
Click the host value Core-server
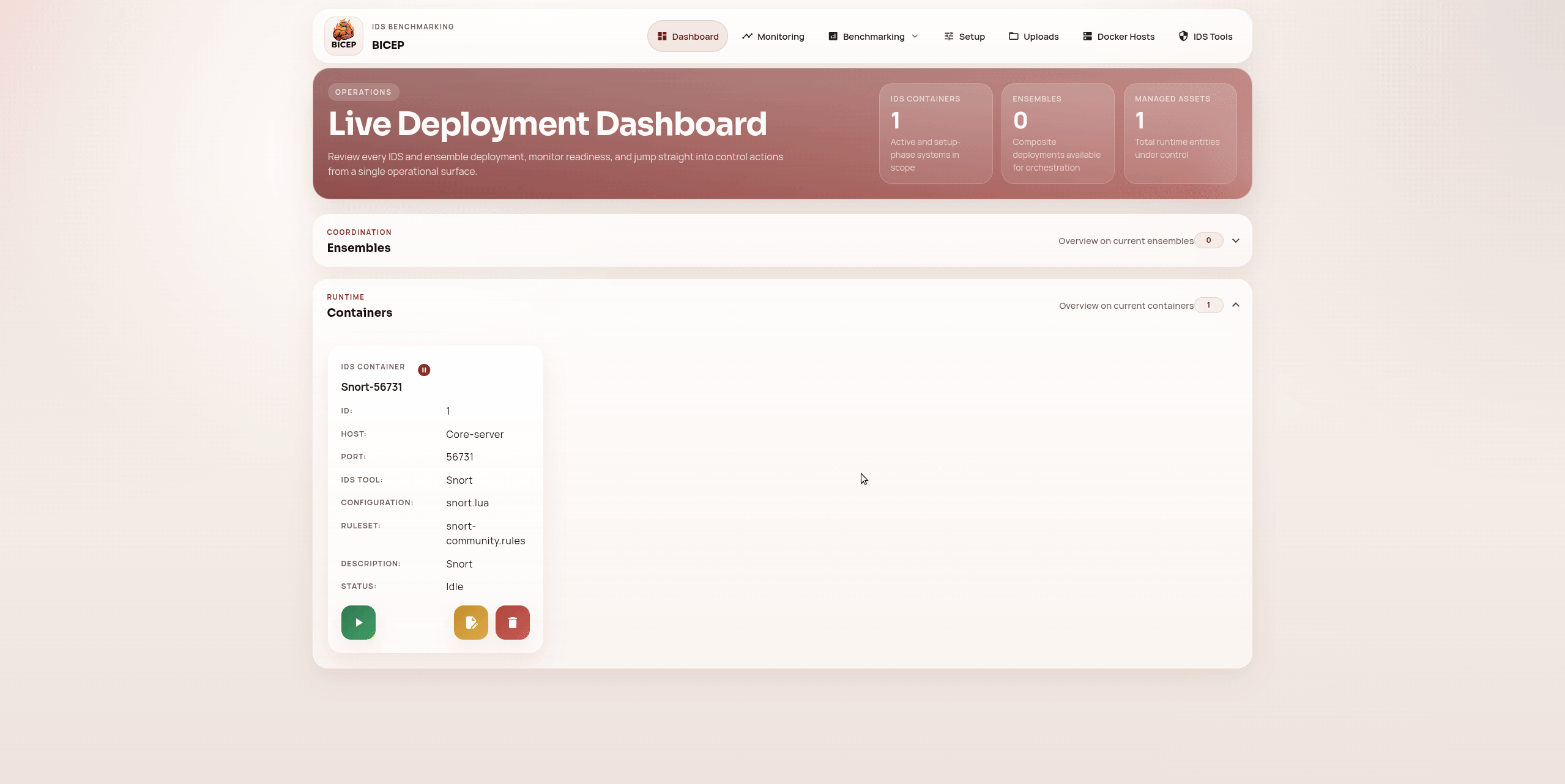click(475, 434)
